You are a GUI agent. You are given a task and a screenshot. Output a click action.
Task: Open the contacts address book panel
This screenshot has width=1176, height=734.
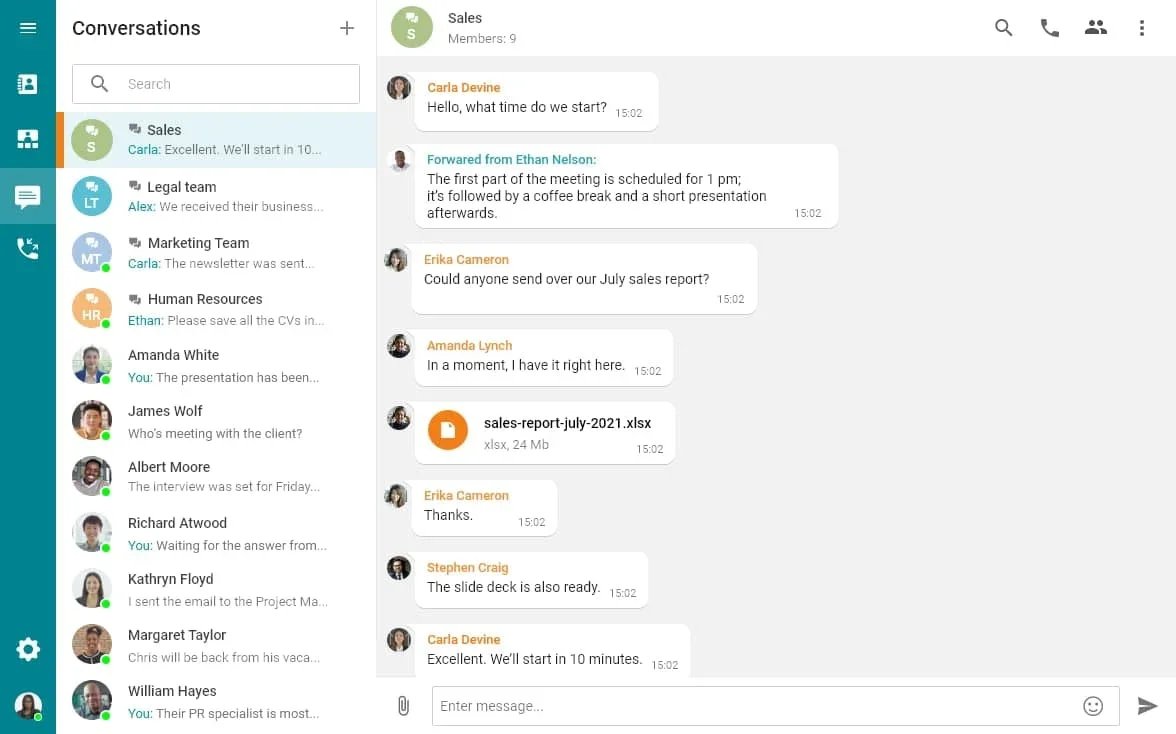(x=28, y=83)
